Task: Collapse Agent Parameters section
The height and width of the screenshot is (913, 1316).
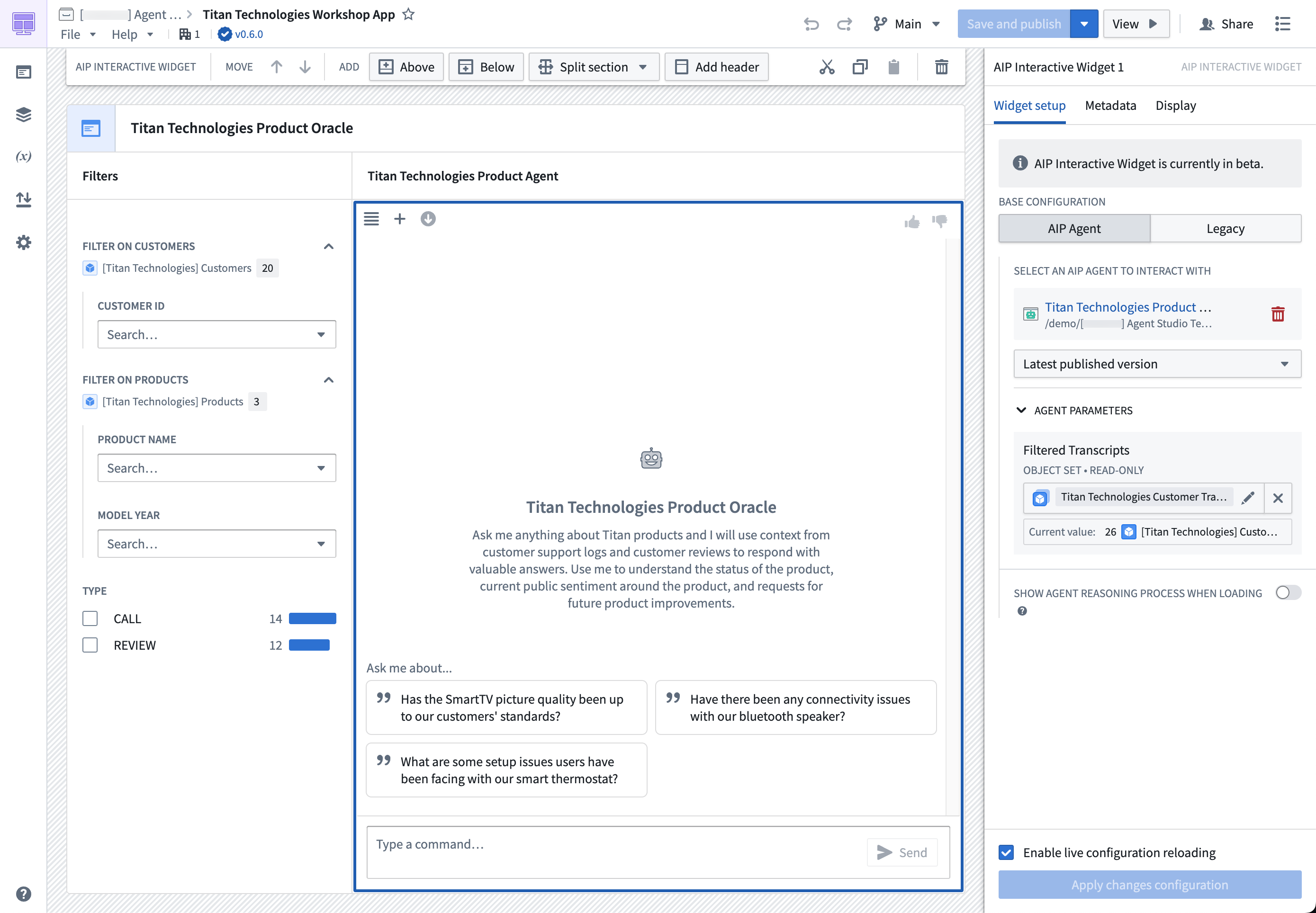Action: [1021, 410]
